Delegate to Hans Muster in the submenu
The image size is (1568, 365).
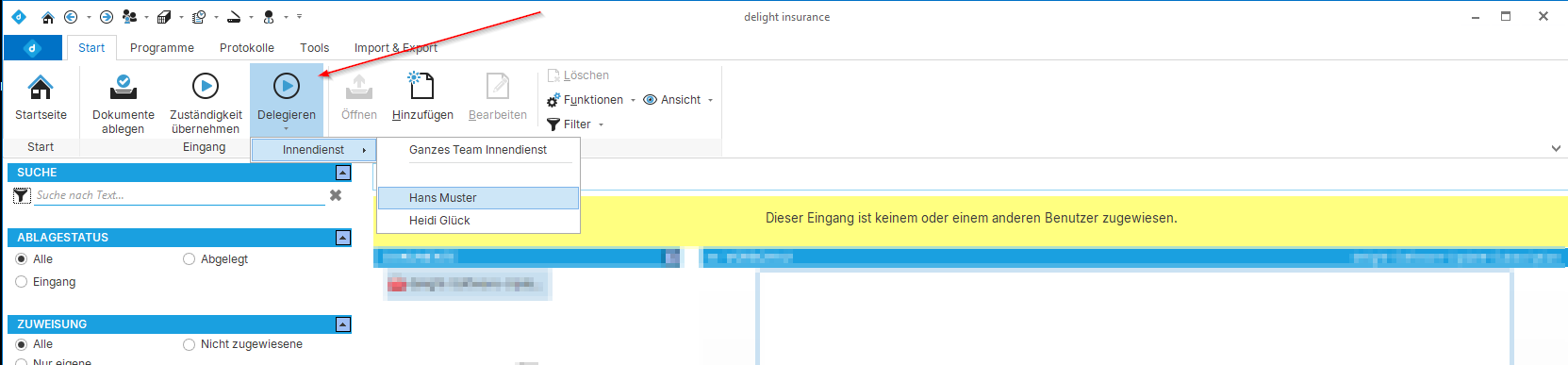click(478, 198)
